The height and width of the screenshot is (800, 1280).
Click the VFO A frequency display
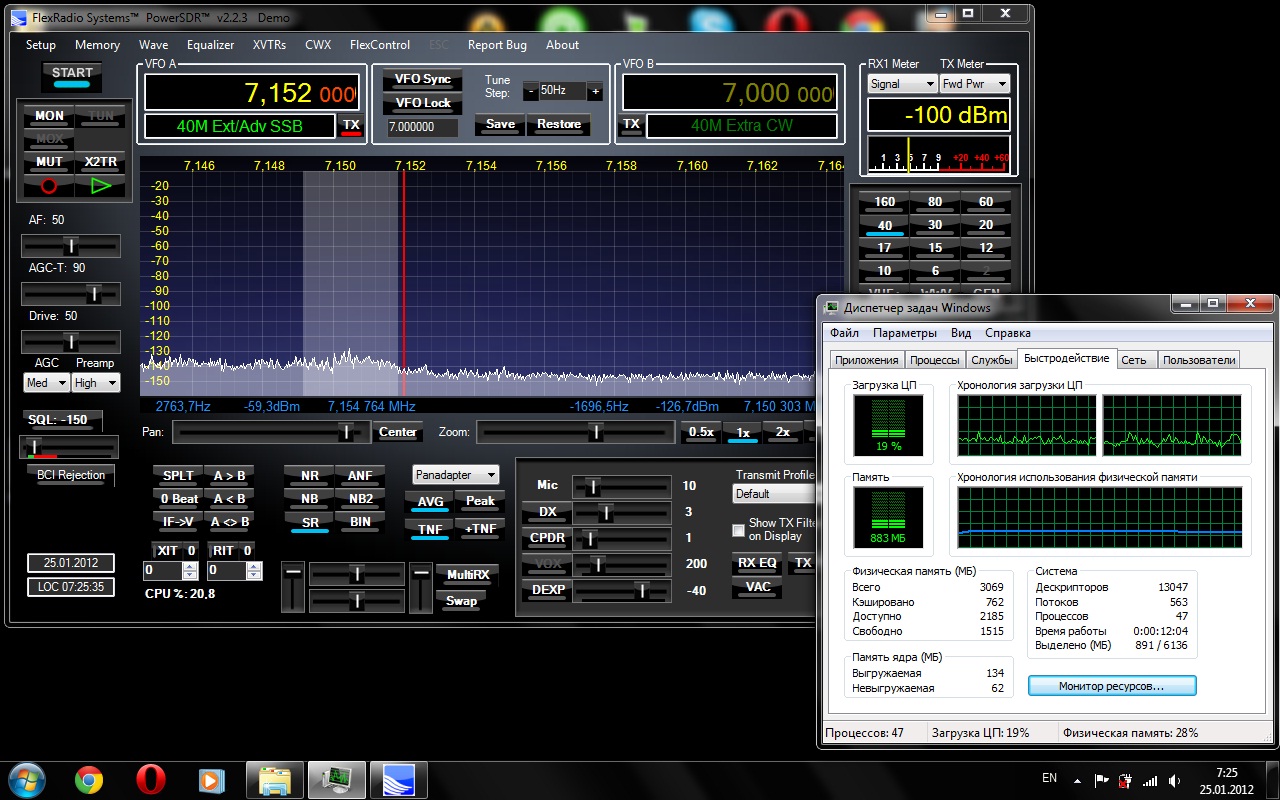[x=252, y=93]
